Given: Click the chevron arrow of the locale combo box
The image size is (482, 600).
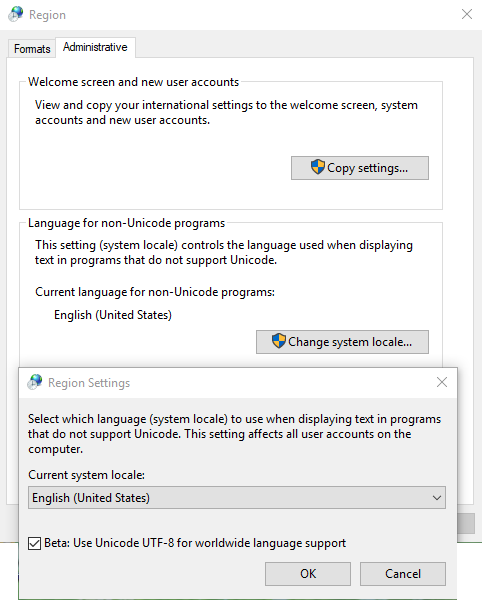Looking at the screenshot, I should (x=436, y=498).
